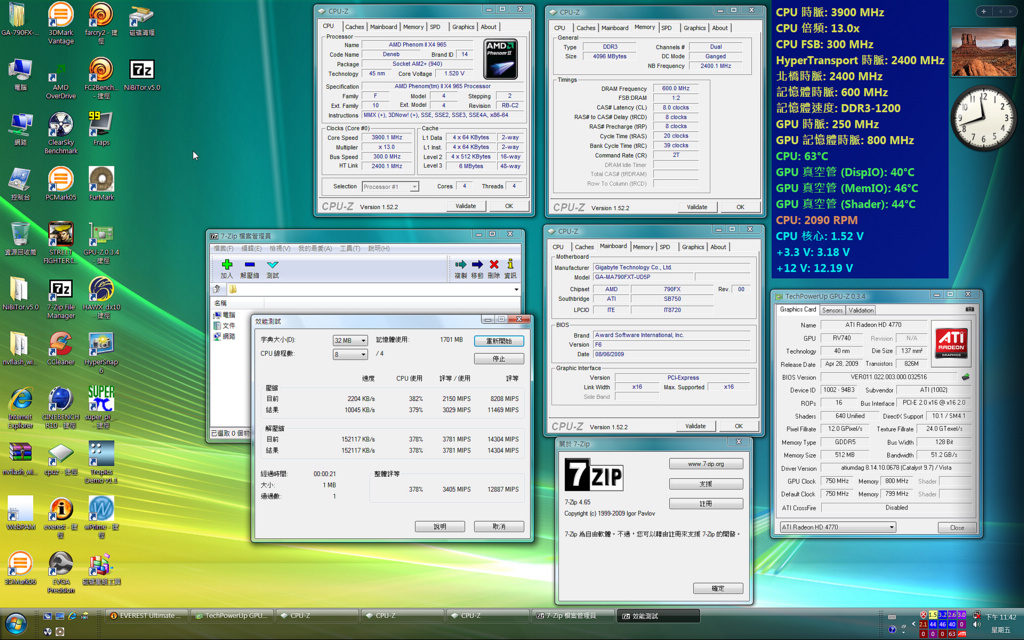Open the CPU 線程數 dropdown showing 8
The height and width of the screenshot is (640, 1024).
click(x=350, y=354)
